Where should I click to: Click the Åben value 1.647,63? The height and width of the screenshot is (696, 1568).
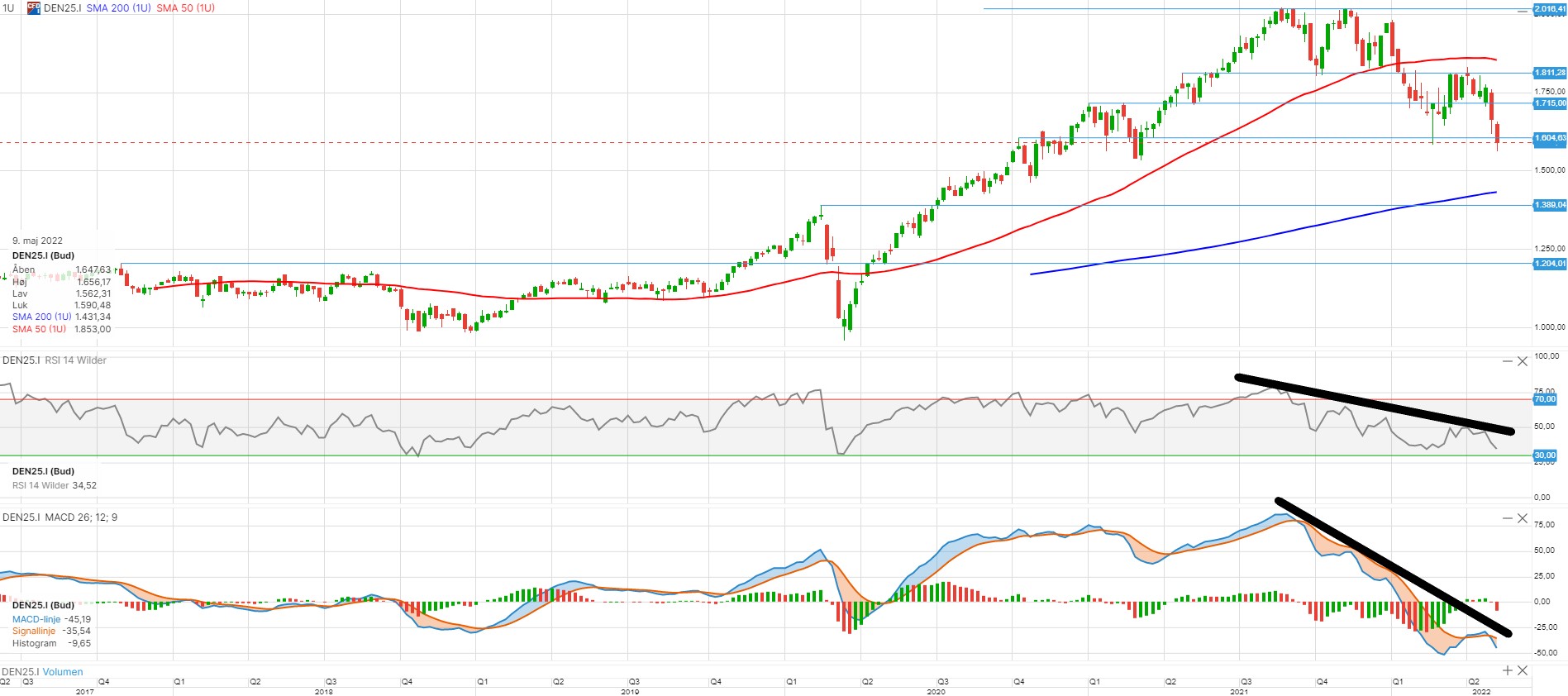[93, 269]
